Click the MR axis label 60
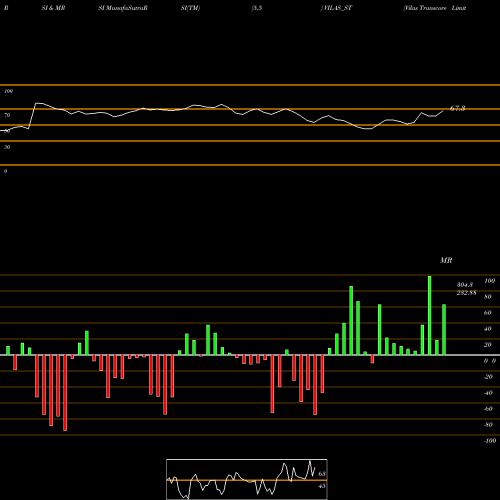 click(x=488, y=313)
